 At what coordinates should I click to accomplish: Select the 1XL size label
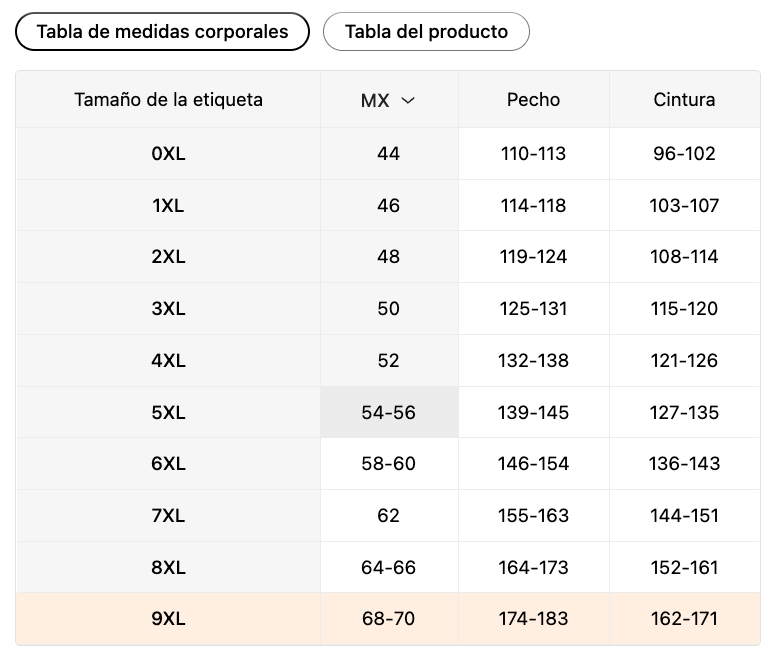[168, 205]
